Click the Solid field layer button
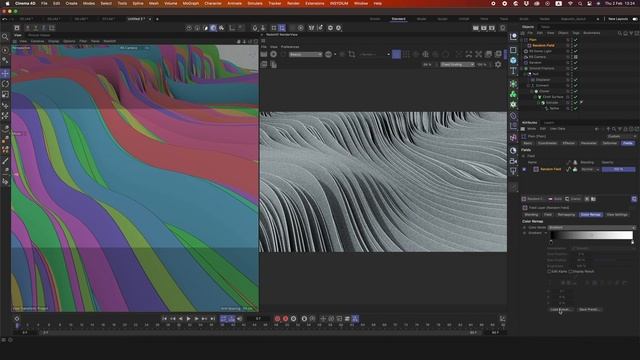The image size is (640, 360). point(556,199)
